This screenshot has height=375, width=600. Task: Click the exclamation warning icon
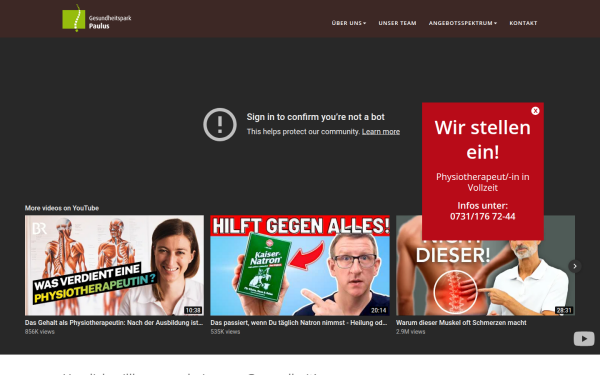click(220, 124)
